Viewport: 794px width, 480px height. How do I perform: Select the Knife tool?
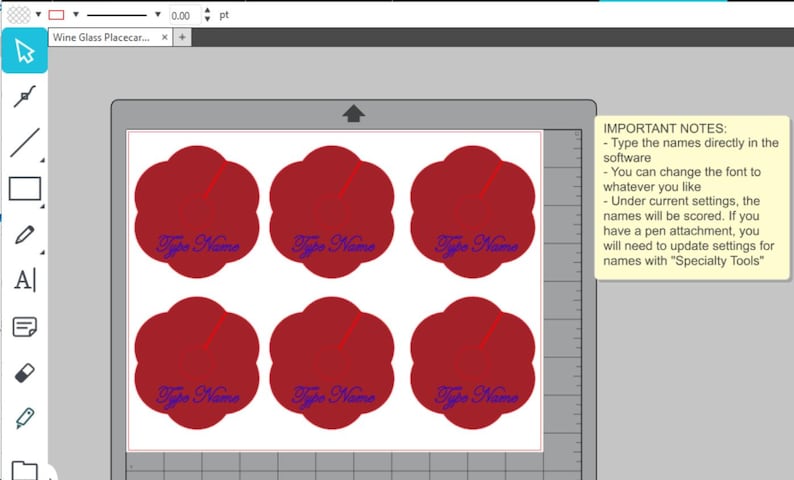24,418
